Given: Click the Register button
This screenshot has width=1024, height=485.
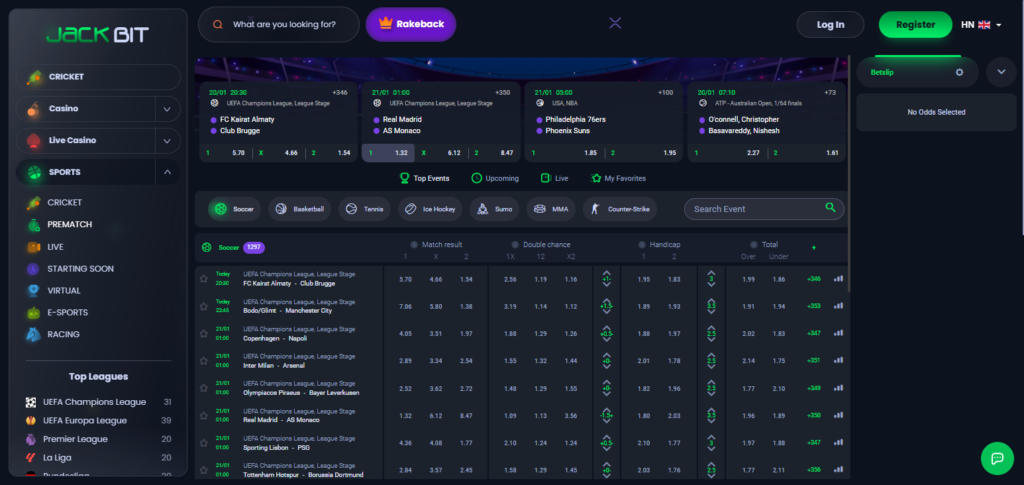Looking at the screenshot, I should click(916, 25).
